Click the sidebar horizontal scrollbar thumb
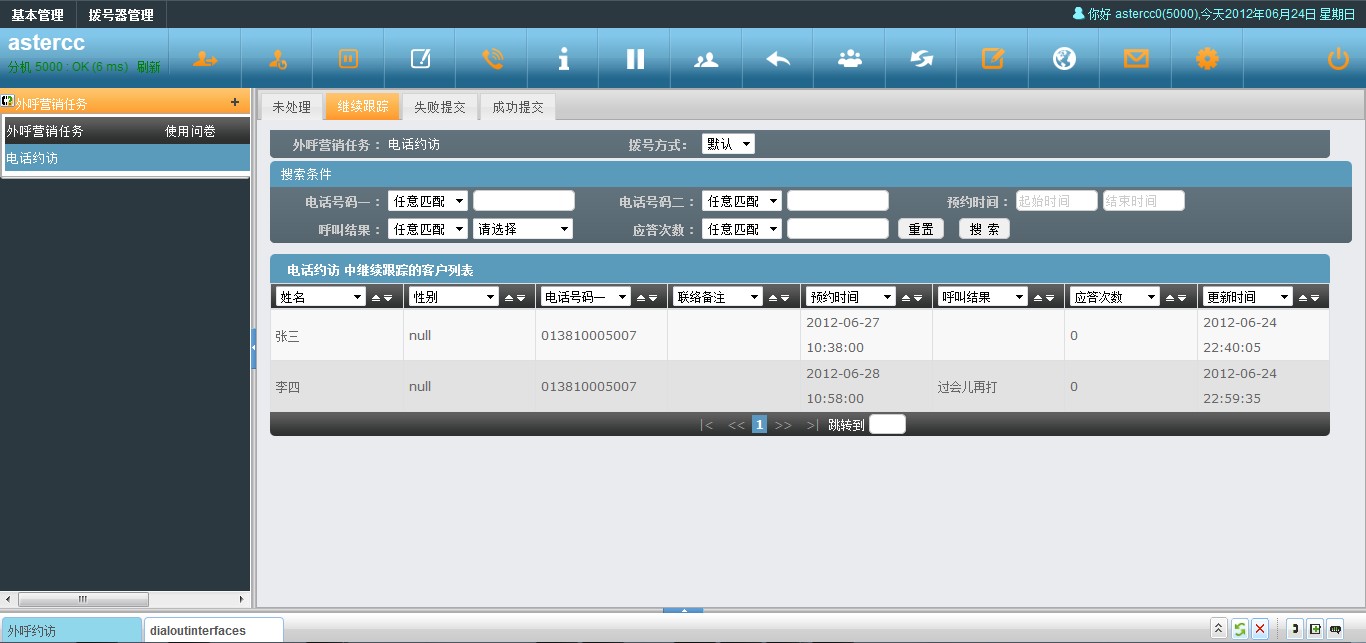Screen dimensions: 1366x643 [x=82, y=599]
